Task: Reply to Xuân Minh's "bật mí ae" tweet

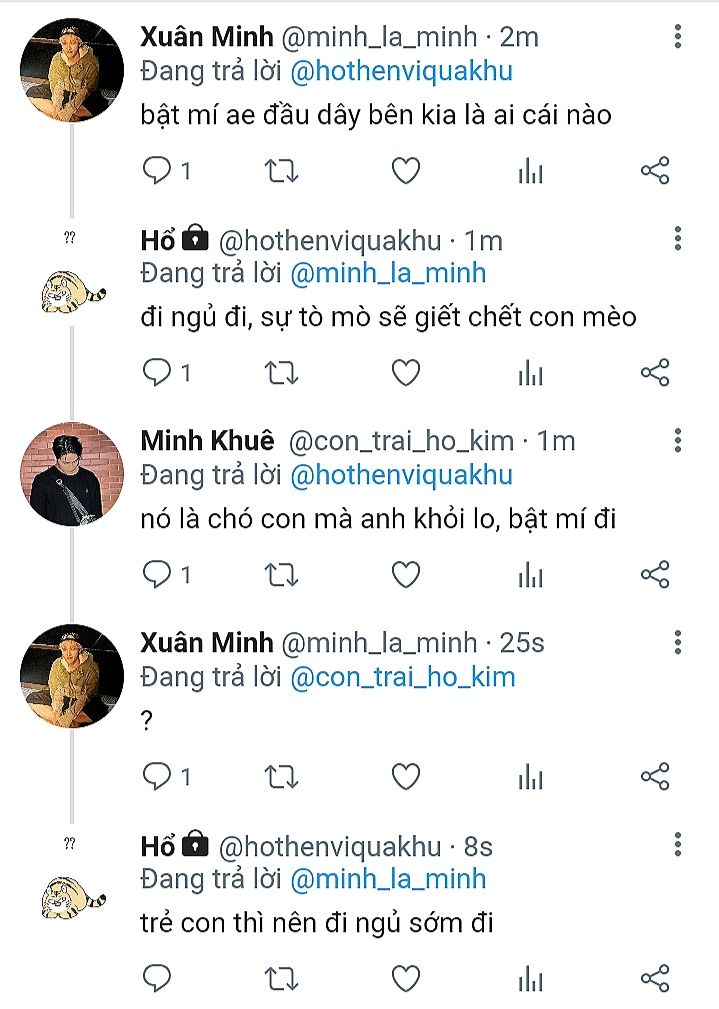Action: click(x=157, y=172)
